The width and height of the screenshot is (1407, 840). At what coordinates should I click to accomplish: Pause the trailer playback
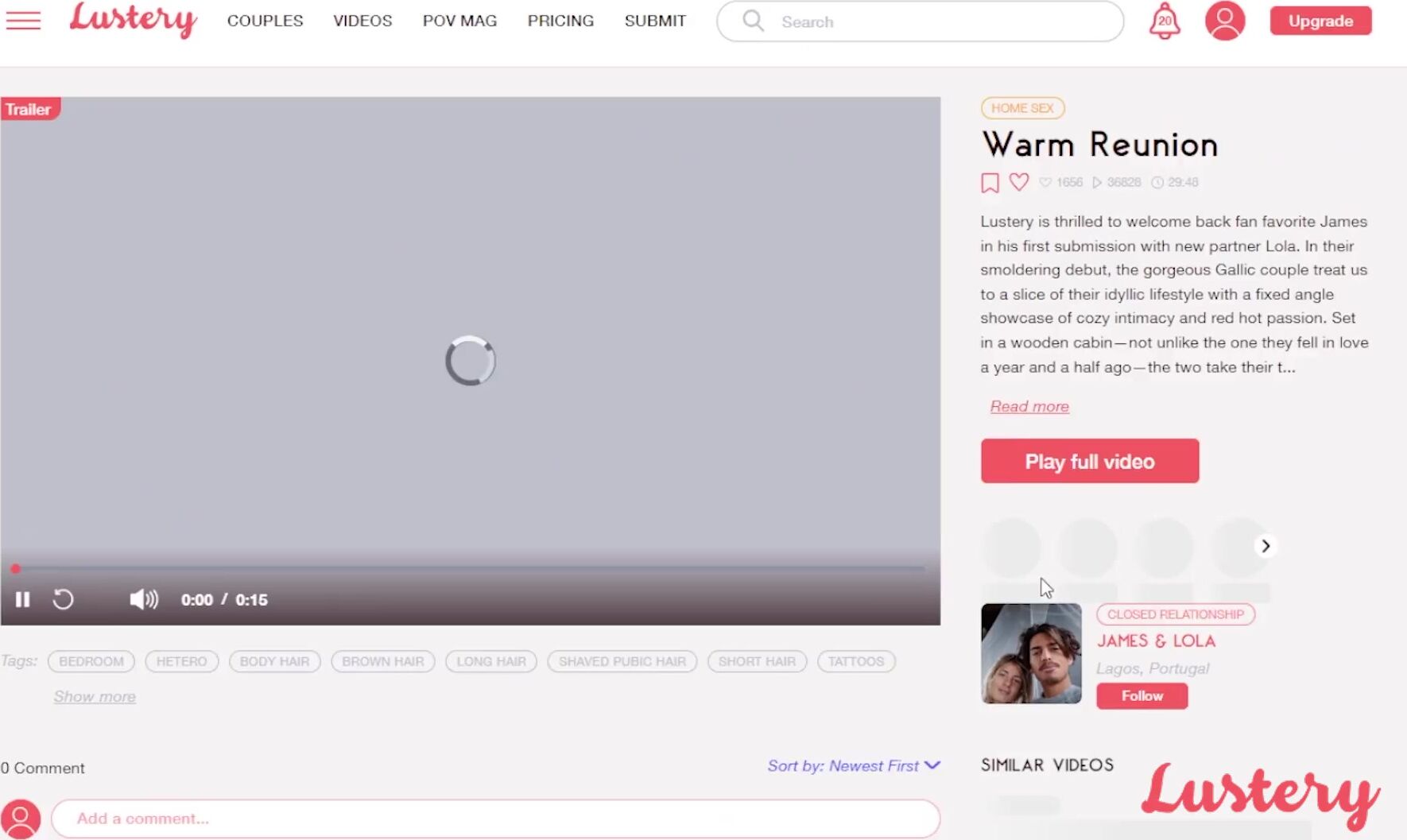pos(23,599)
